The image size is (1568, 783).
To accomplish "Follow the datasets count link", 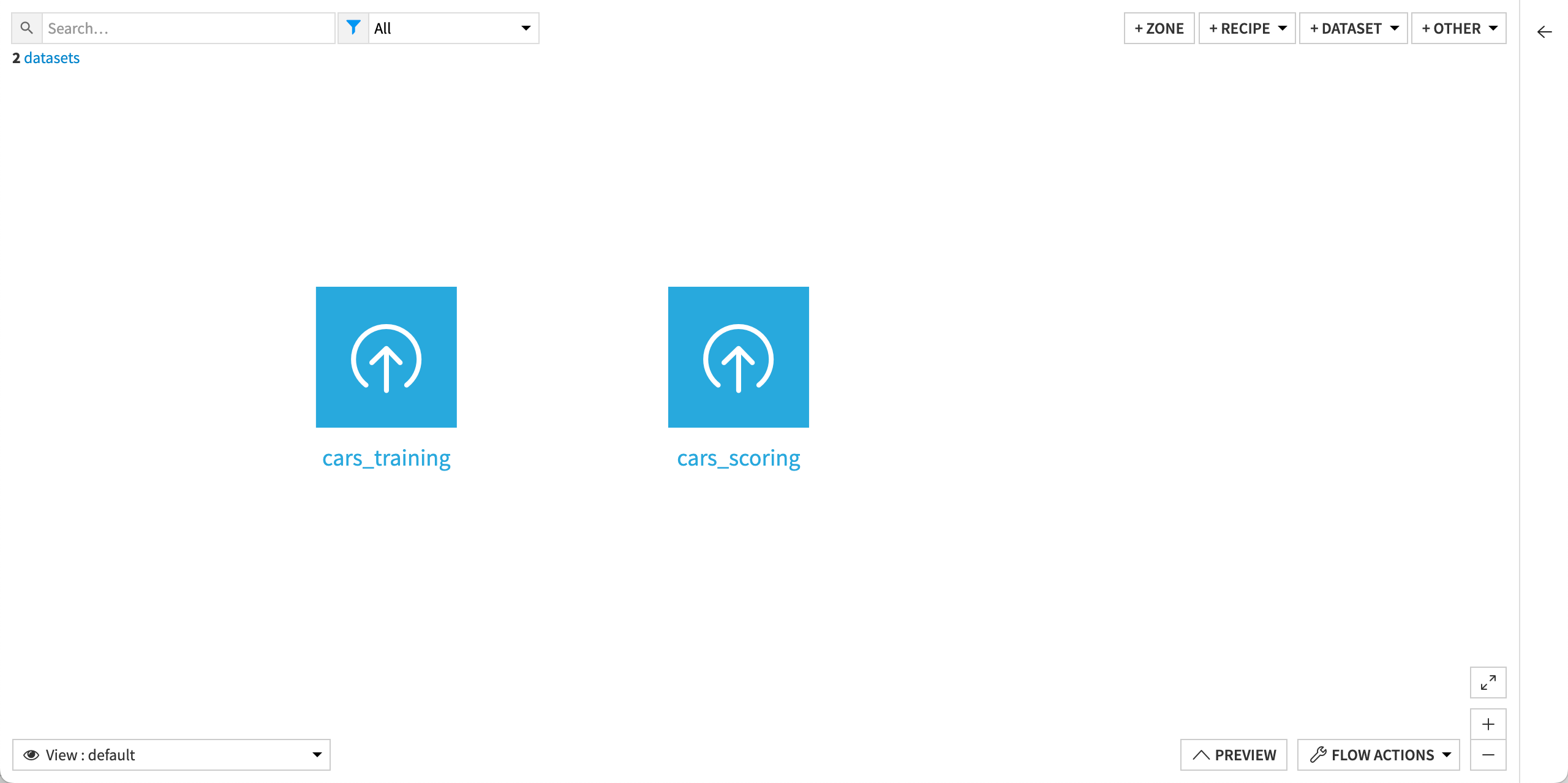I will [51, 58].
